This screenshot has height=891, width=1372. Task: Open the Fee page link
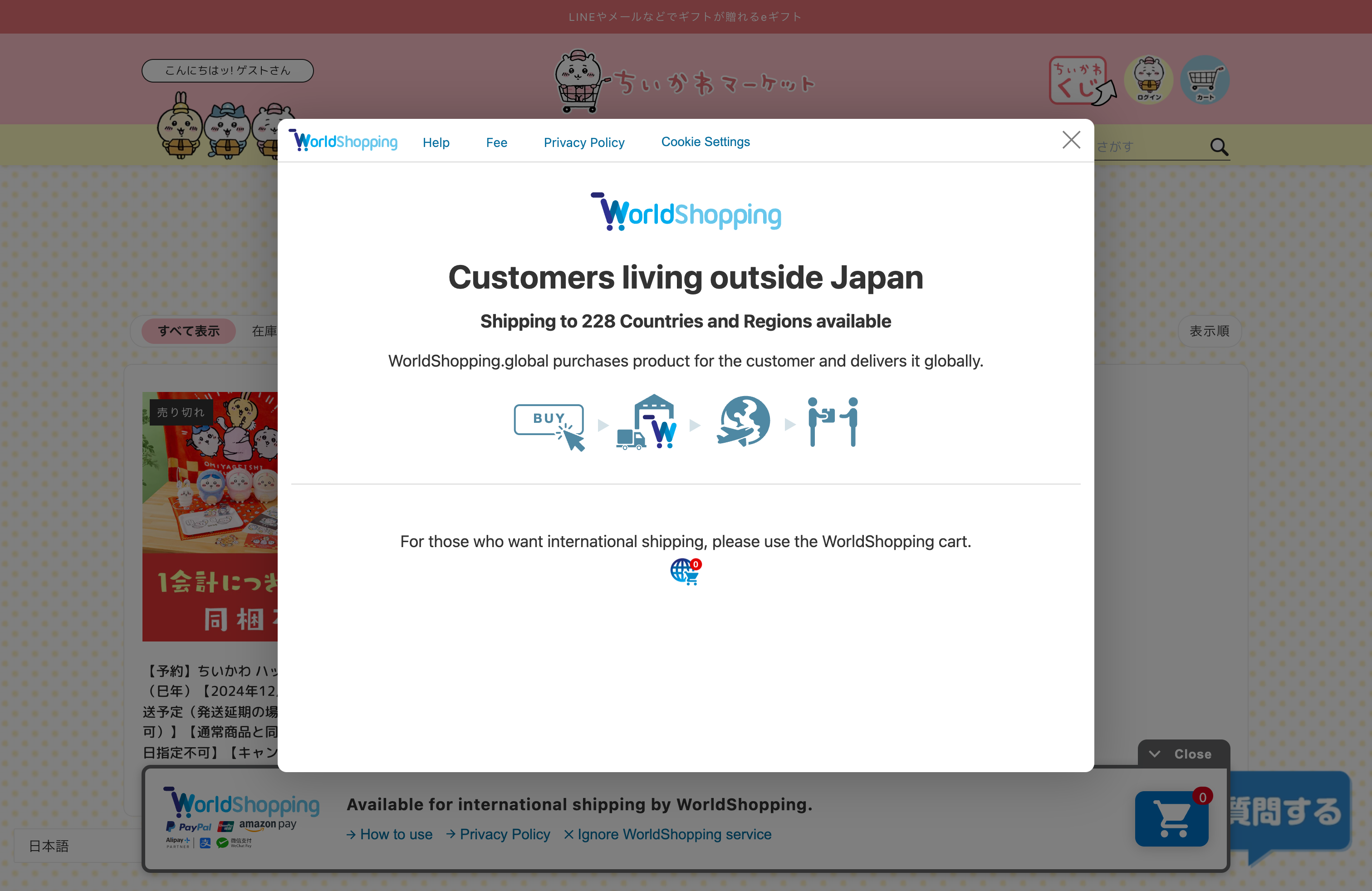coord(496,142)
